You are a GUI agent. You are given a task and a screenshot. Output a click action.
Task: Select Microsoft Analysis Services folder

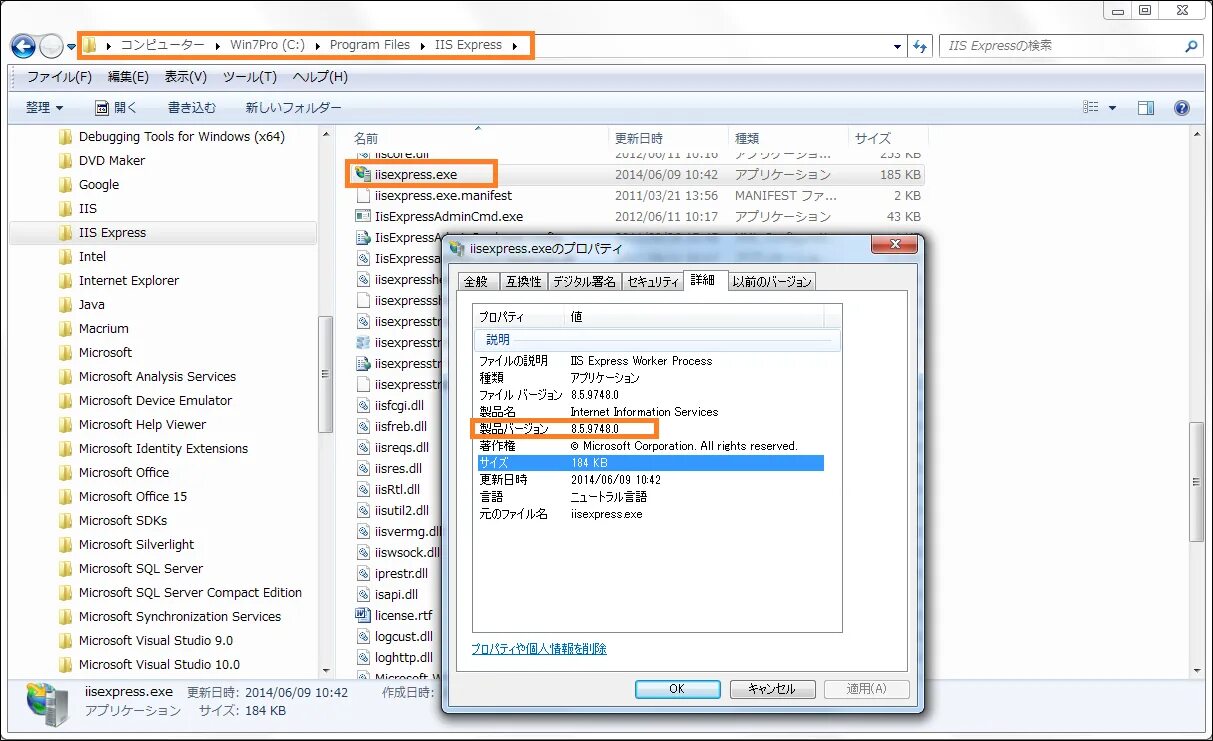pos(157,377)
